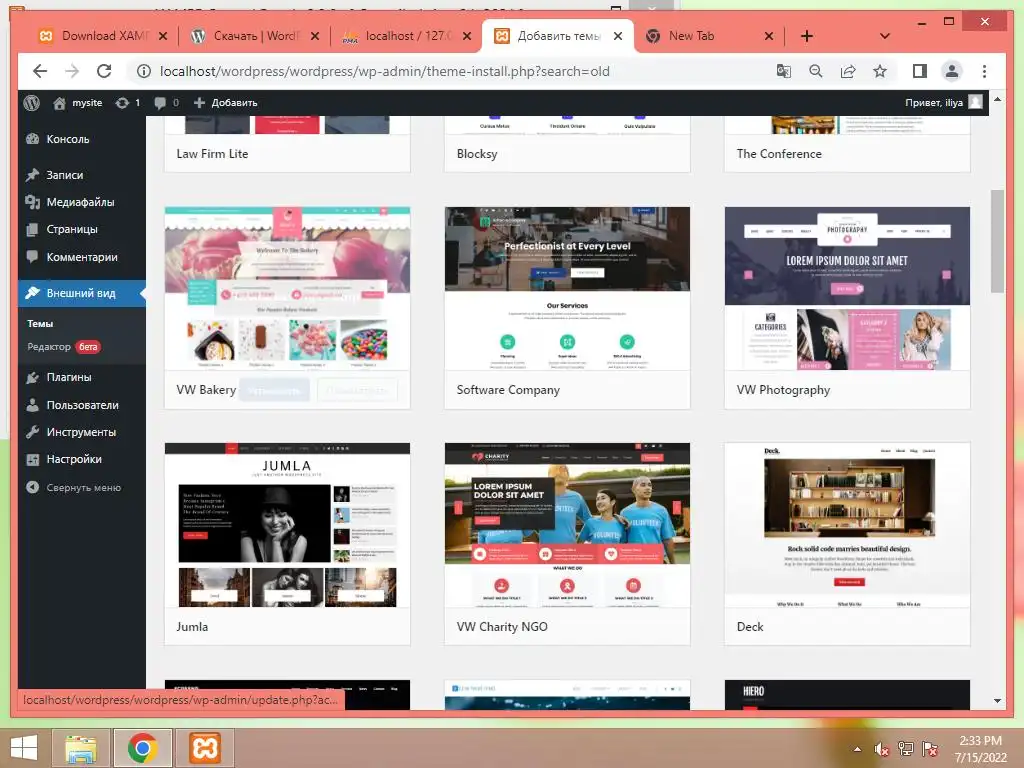Screen dimensions: 1024x768
Task: Open the Software Company theme screenshot
Action: click(567, 288)
